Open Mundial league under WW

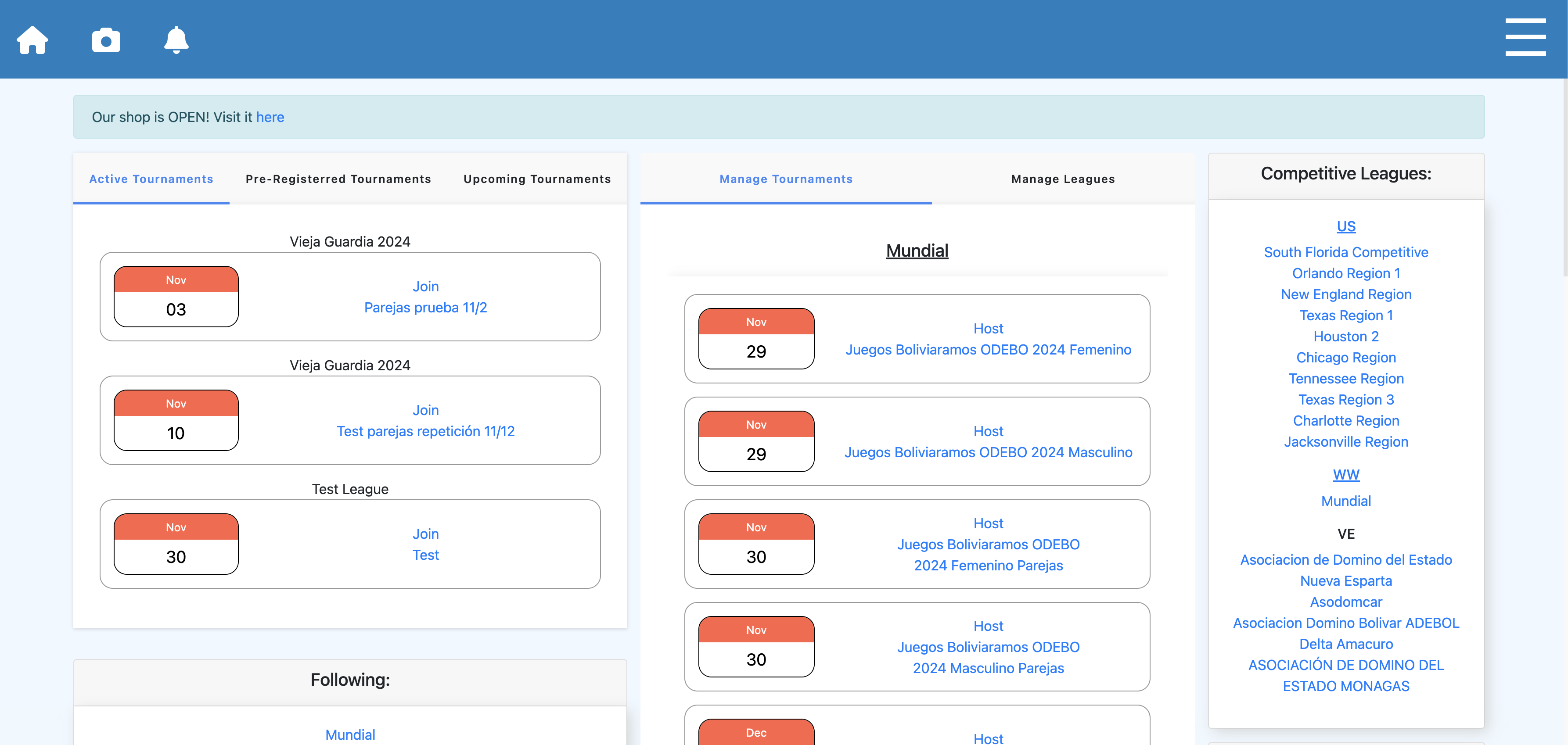pyautogui.click(x=1346, y=501)
